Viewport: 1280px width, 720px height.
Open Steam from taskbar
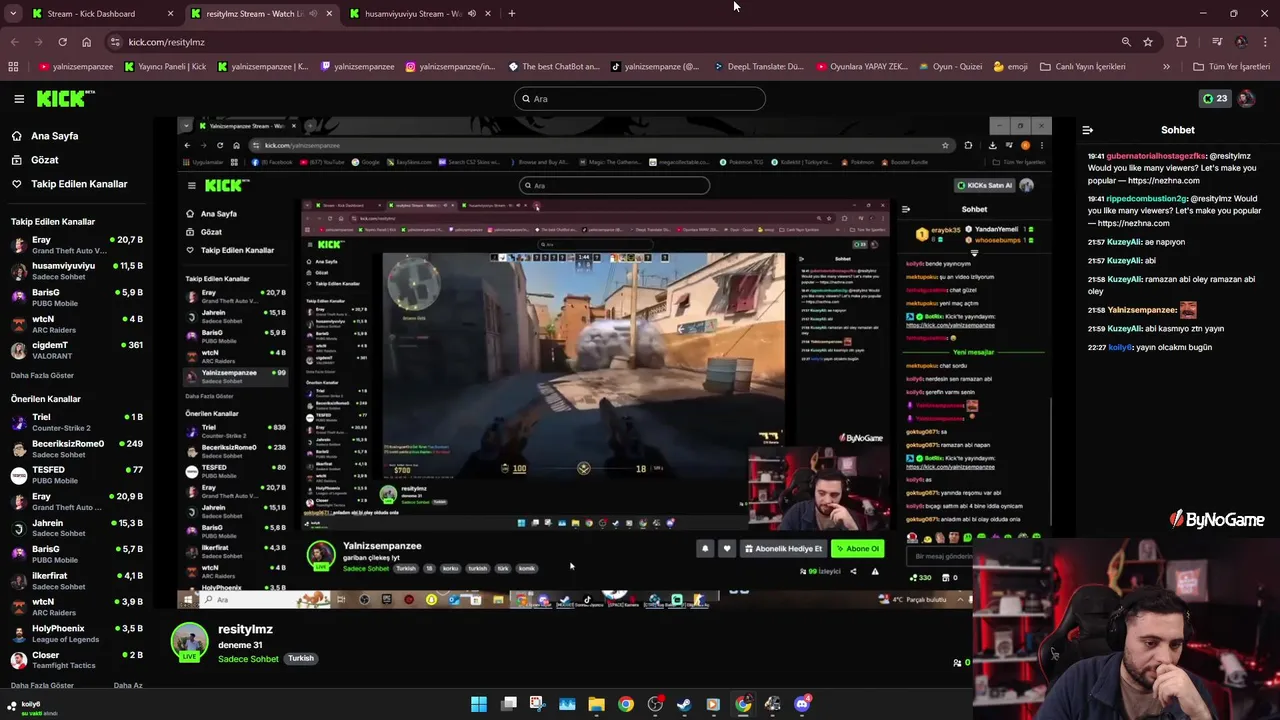pyautogui.click(x=684, y=704)
